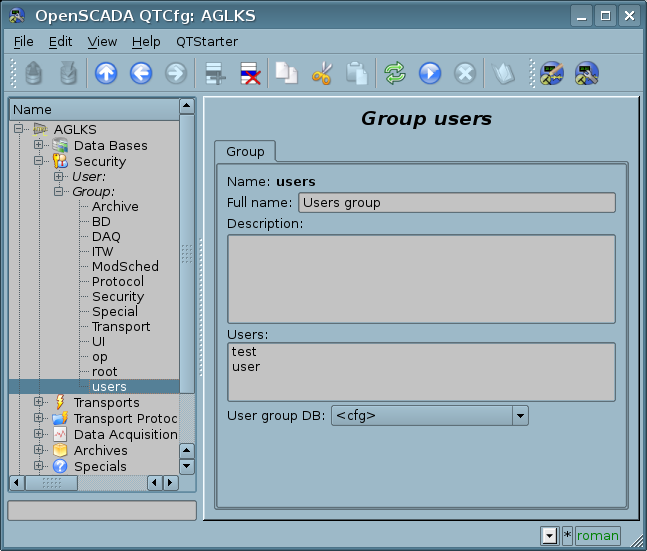Image resolution: width=647 pixels, height=551 pixels.
Task: Click the tree vertical scrollbar handle
Action: point(187,253)
